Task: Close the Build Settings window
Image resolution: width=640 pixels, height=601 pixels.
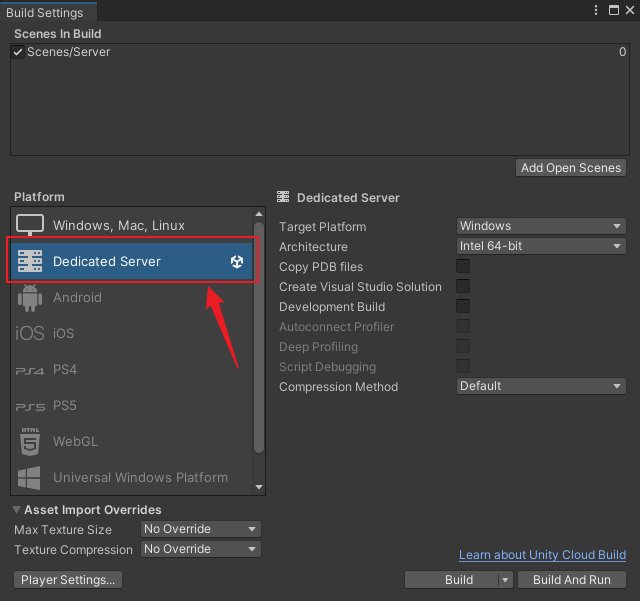Action: pos(630,10)
